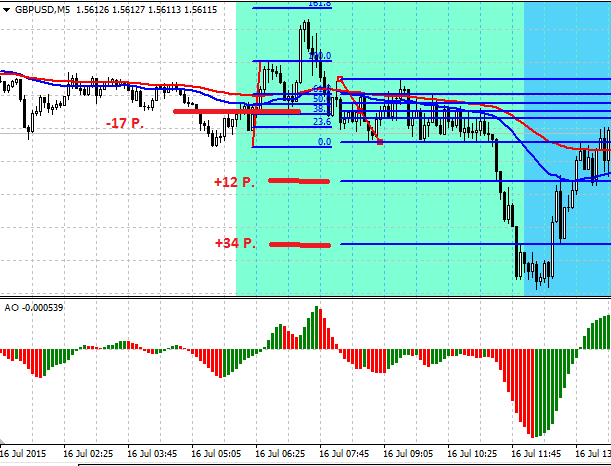
Task: Click the Fibonacci 161.8 level label
Action: click(x=320, y=4)
